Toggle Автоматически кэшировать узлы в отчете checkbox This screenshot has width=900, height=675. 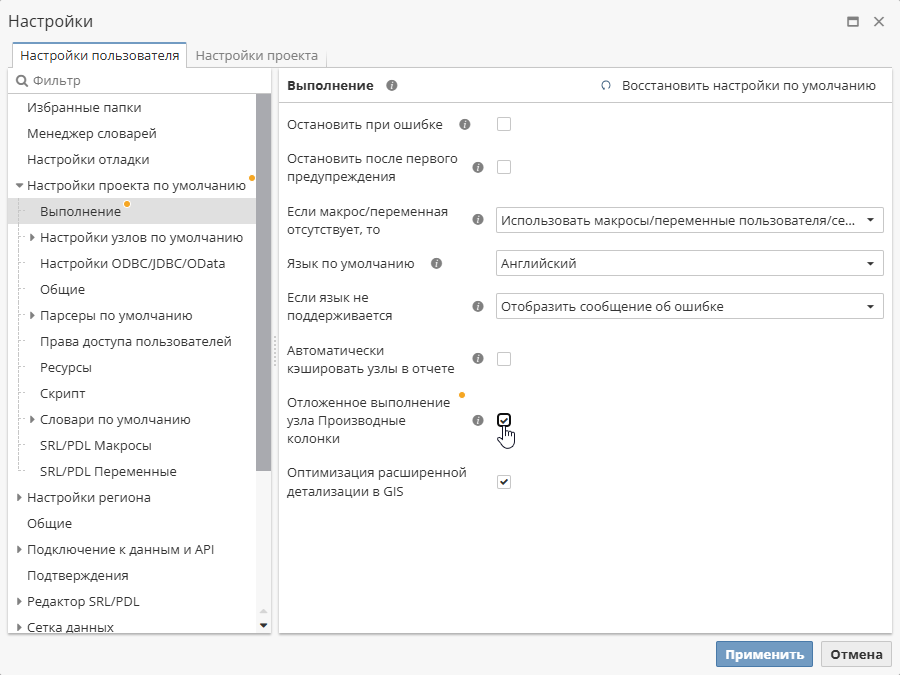(x=504, y=359)
